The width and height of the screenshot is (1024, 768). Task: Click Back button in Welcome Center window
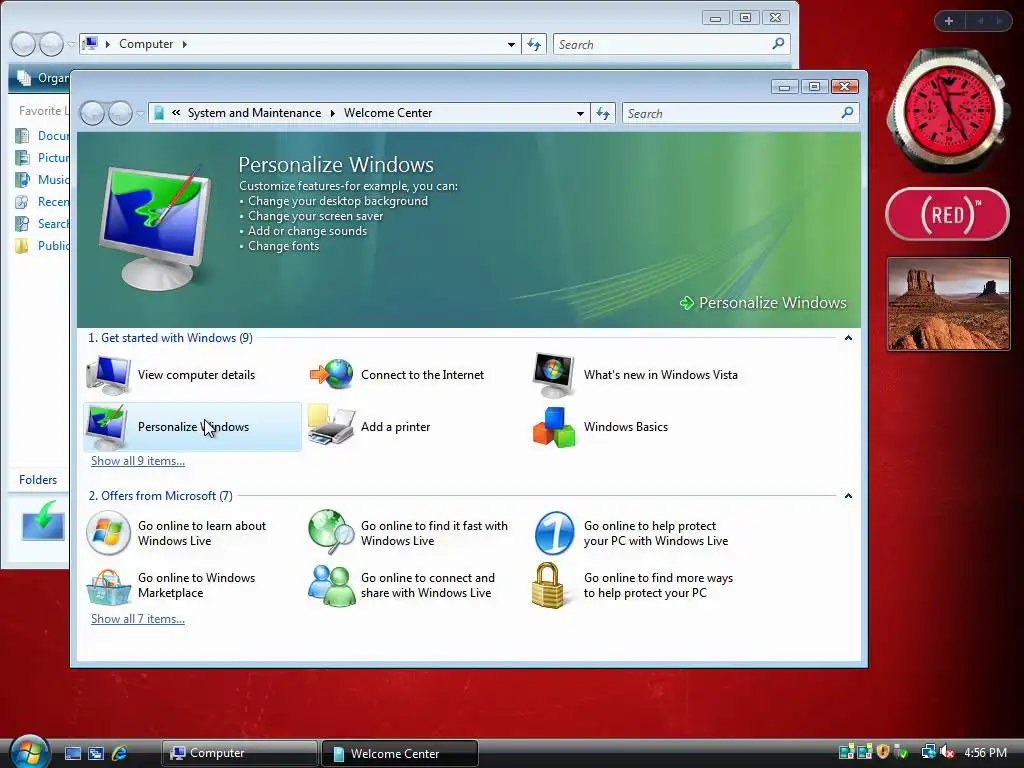click(x=92, y=114)
